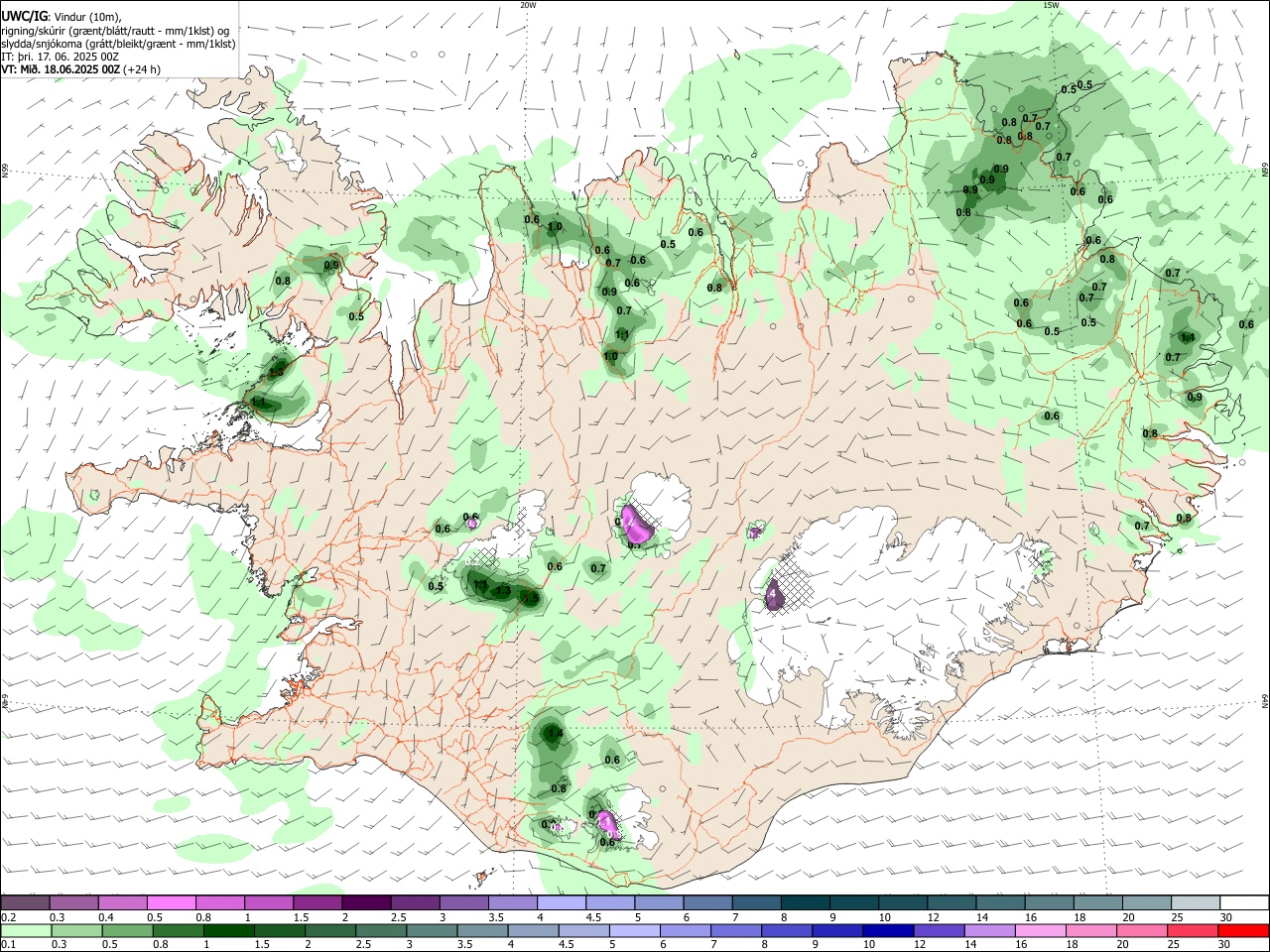Pick the deep navy swatch between 10 and 12 in rain legend
This screenshot has height=952, width=1270.
click(887, 930)
